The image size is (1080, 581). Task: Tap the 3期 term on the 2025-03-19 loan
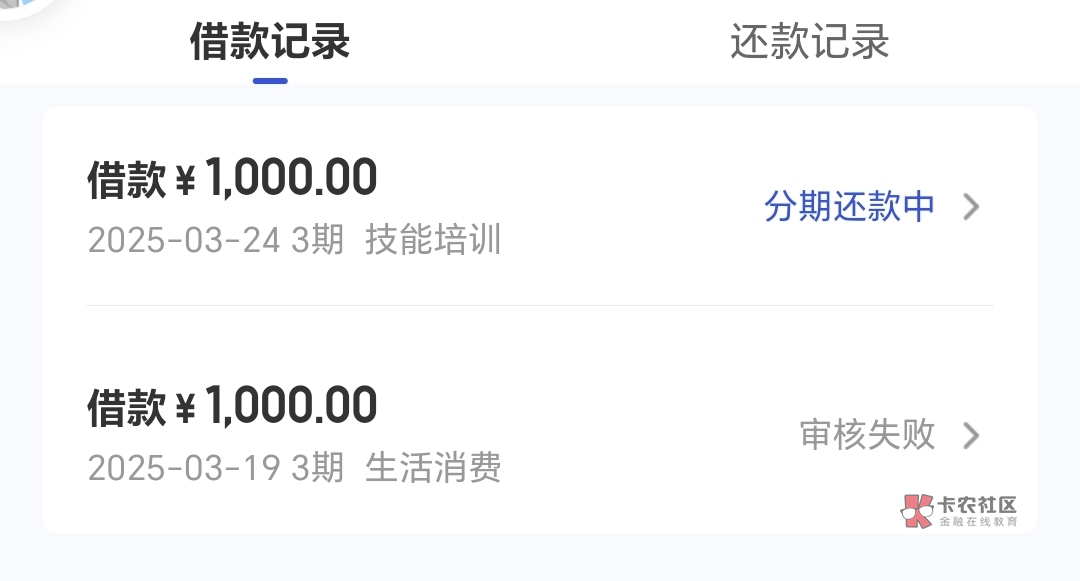coord(317,468)
